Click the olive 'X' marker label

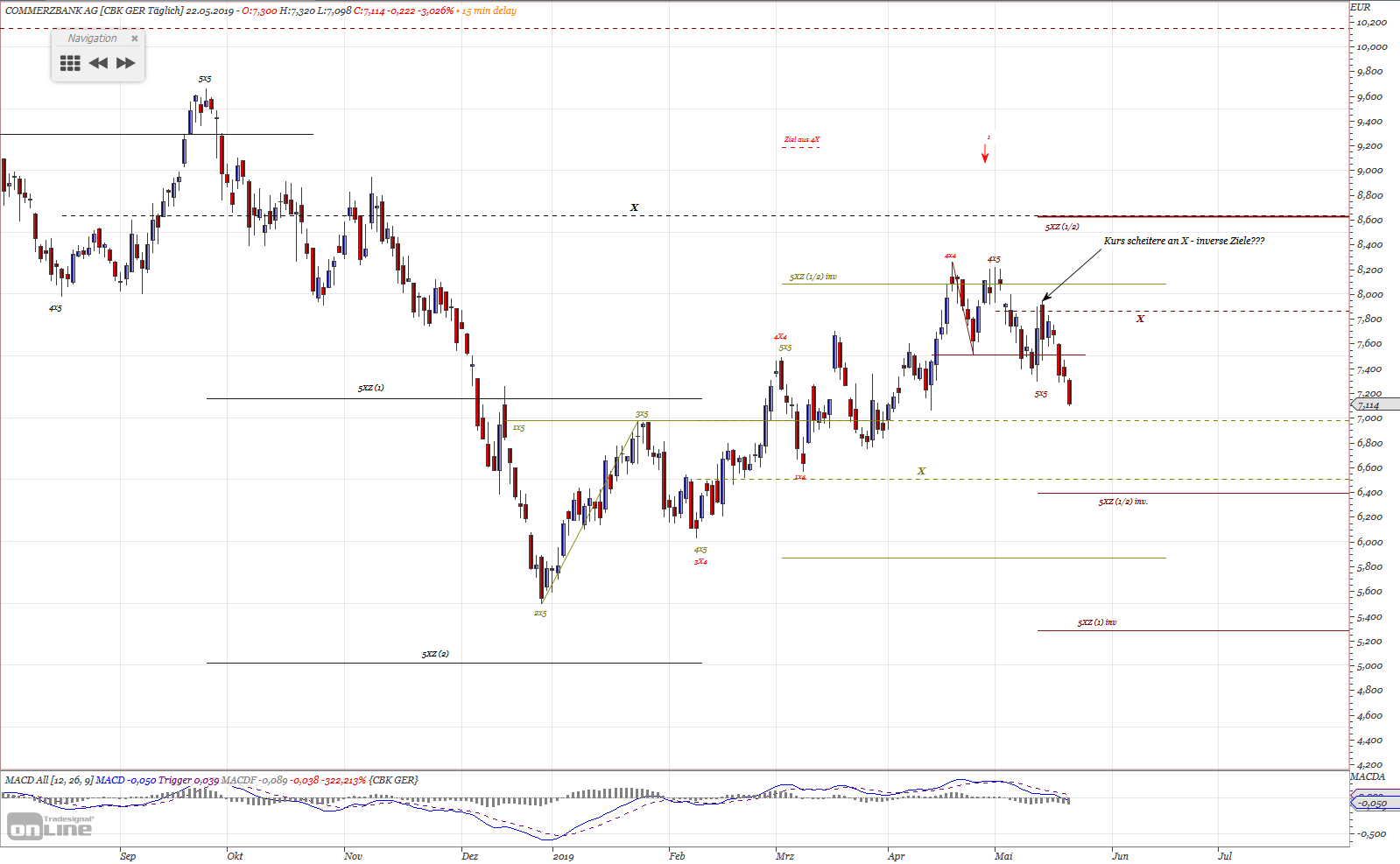(921, 471)
